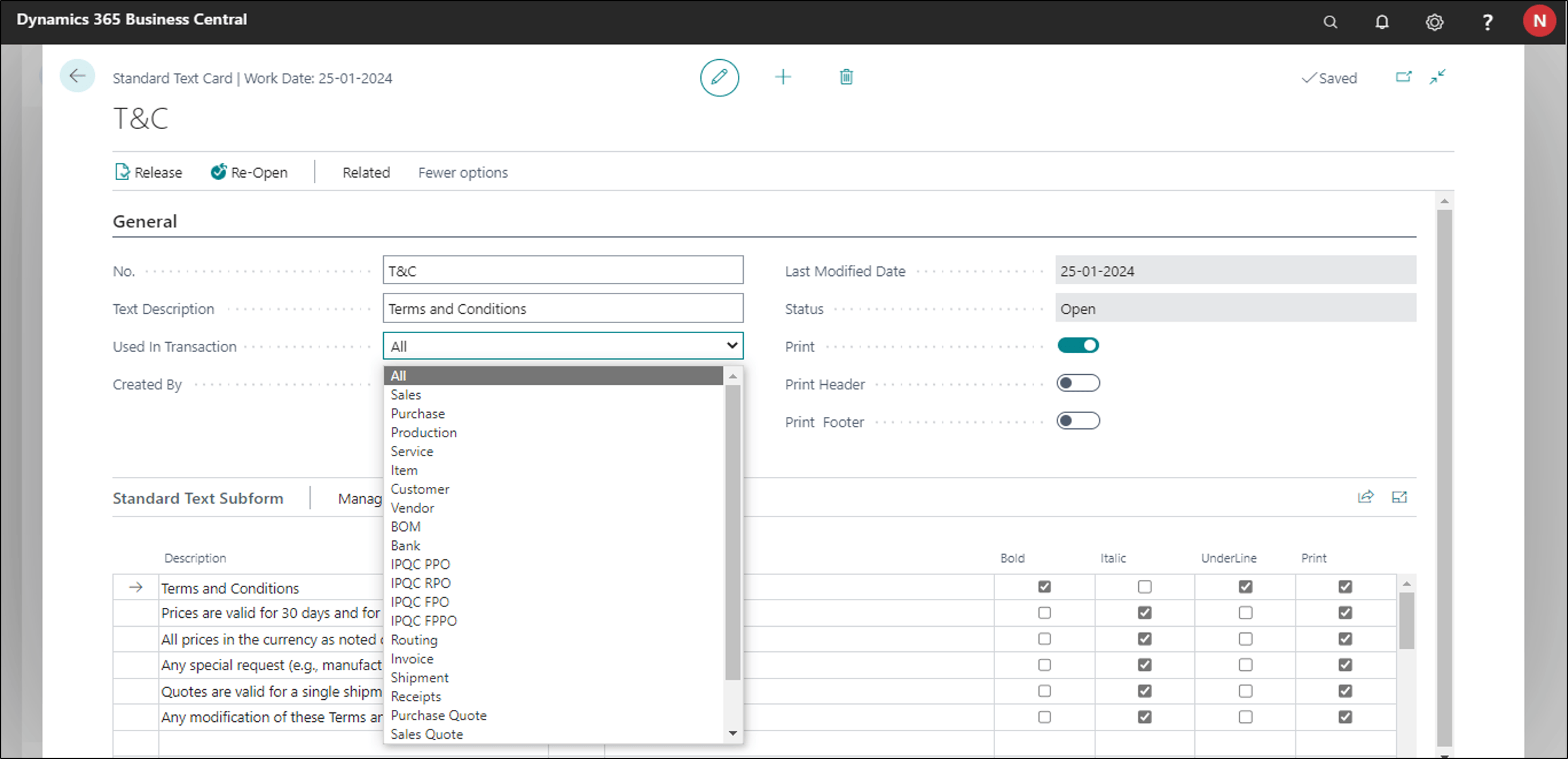Select Purchase Quote option
Screen dimensions: 1568x759
[x=553, y=716]
